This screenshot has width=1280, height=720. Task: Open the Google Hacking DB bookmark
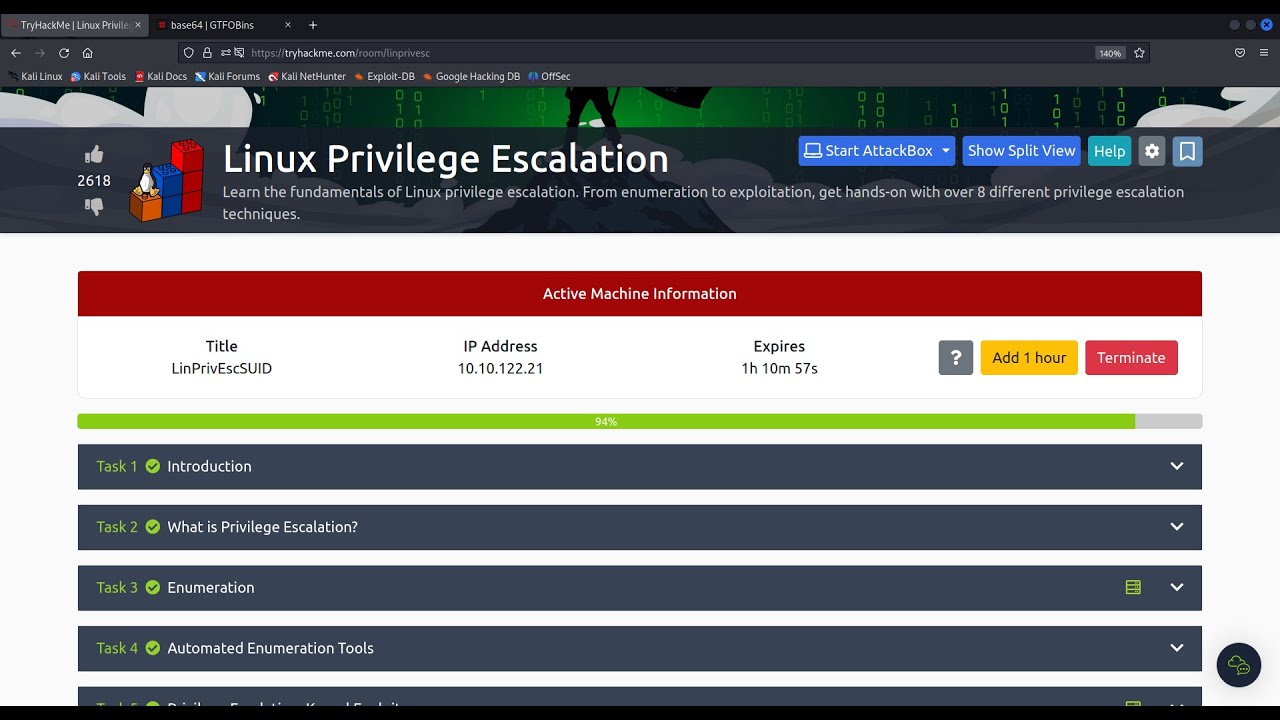(471, 76)
